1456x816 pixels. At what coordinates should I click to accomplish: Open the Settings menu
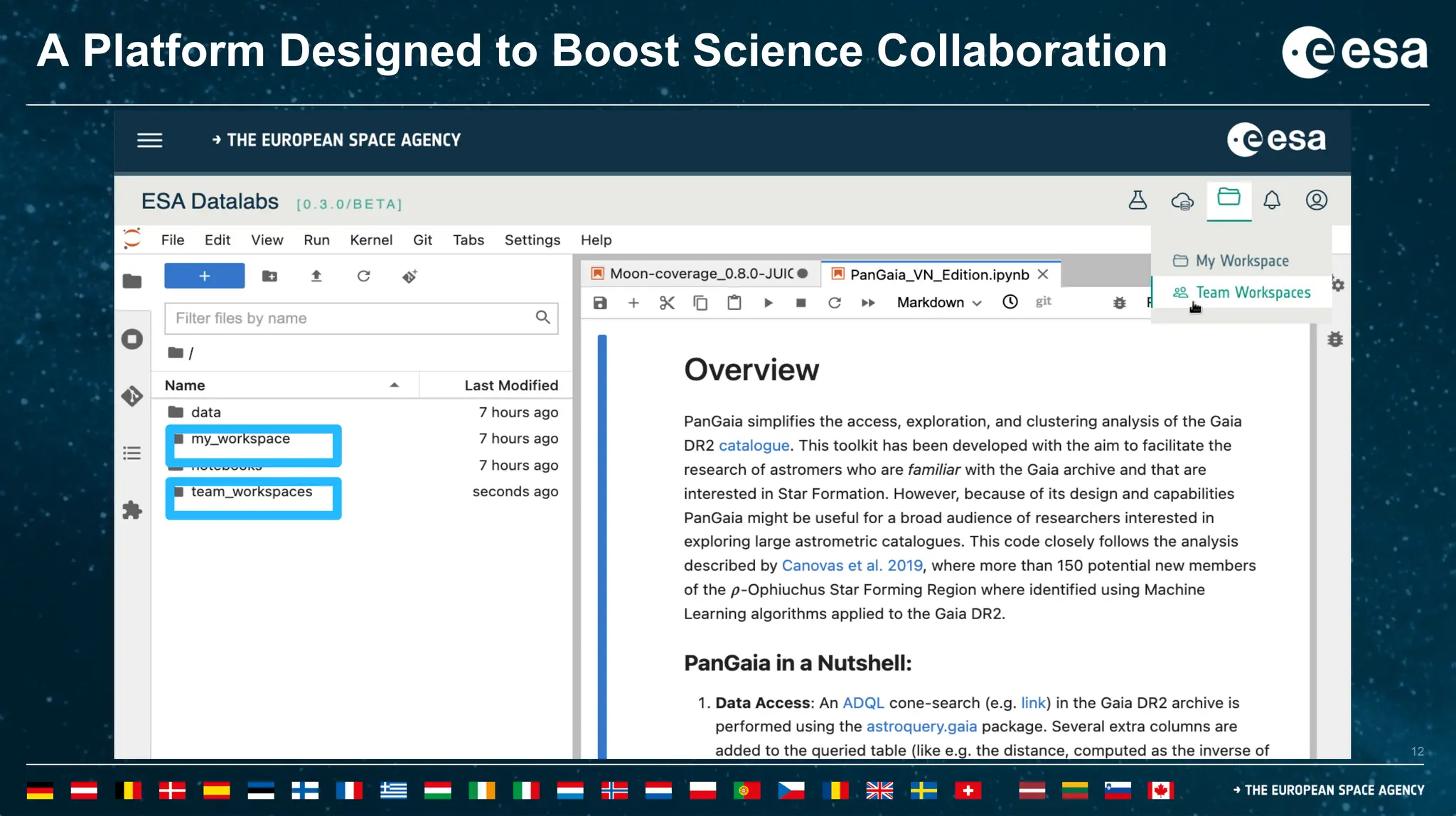pos(532,240)
